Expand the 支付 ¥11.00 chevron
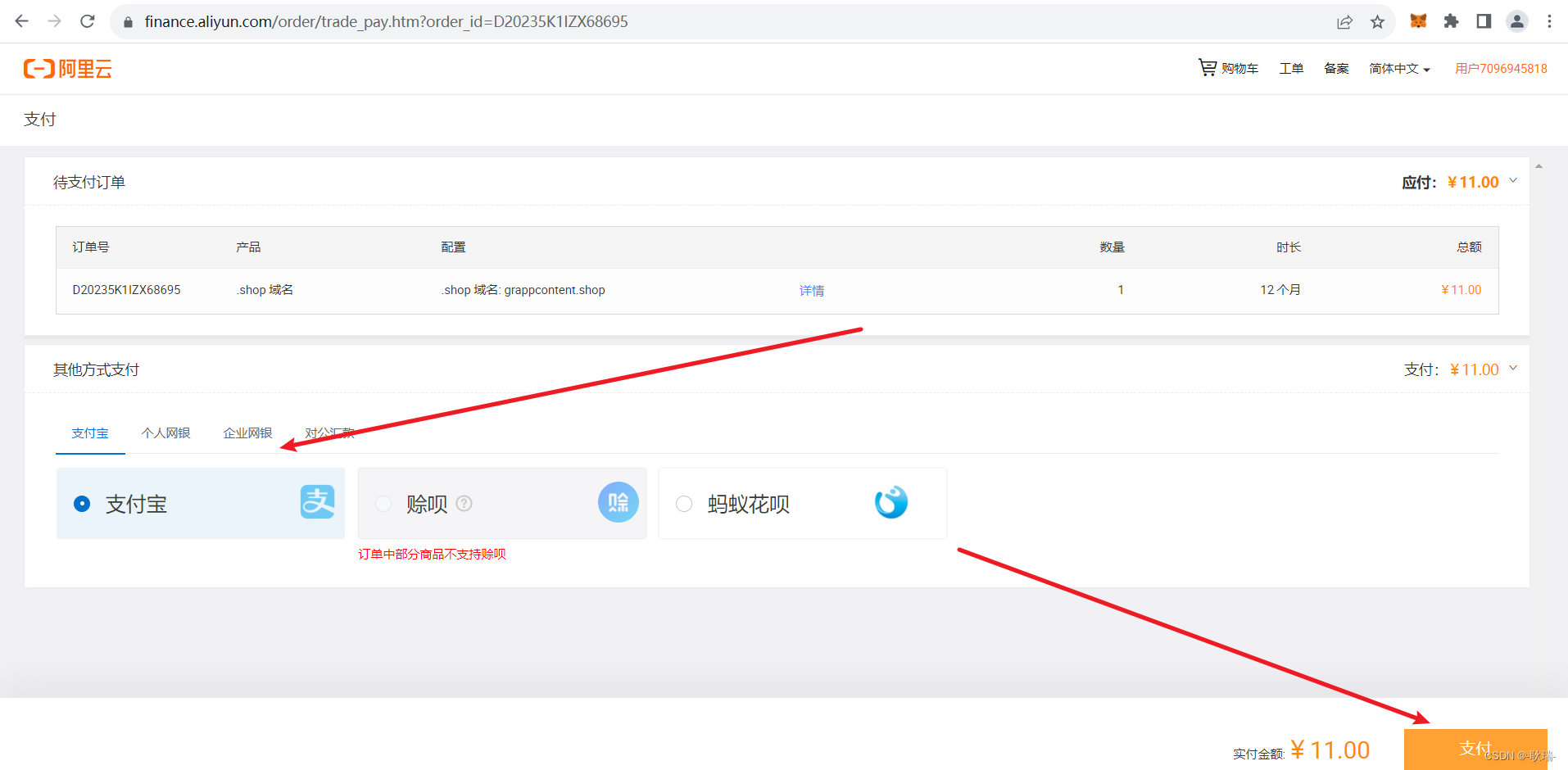The height and width of the screenshot is (770, 1568). (x=1513, y=368)
